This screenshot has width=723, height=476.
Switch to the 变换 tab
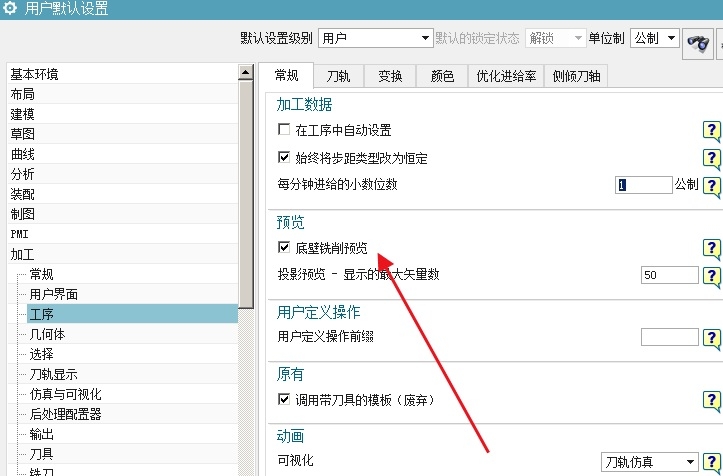point(390,76)
